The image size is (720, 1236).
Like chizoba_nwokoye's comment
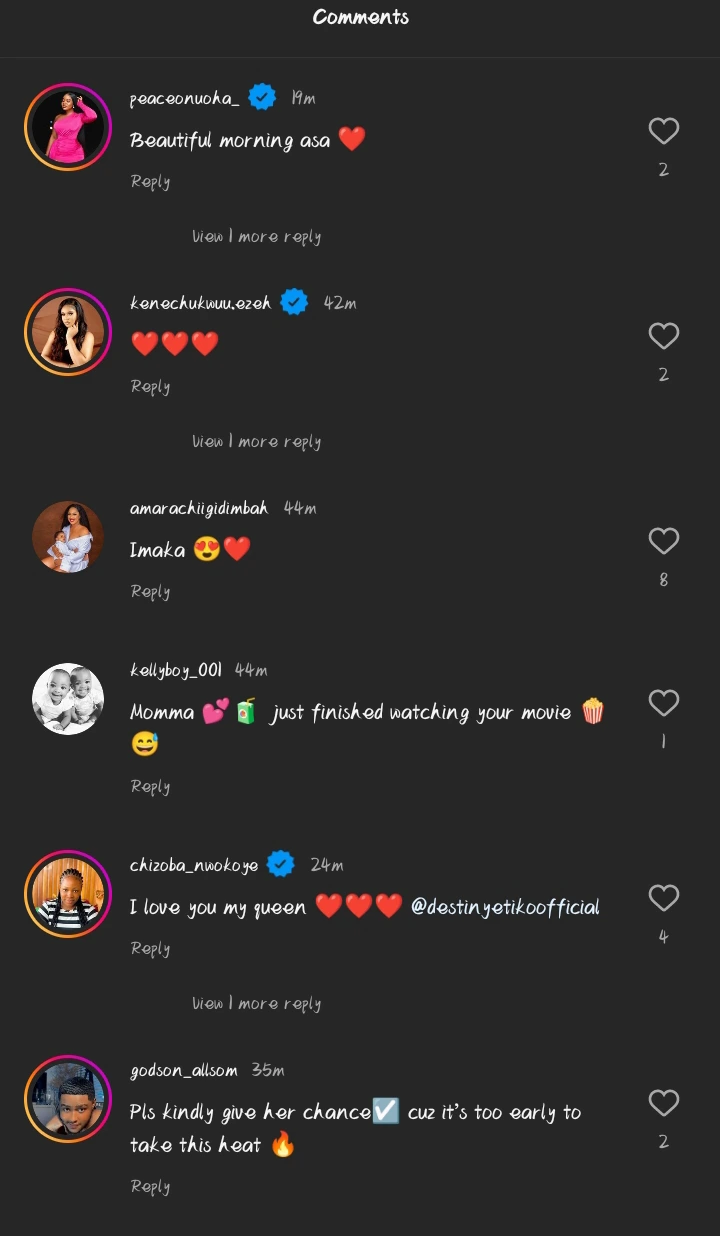(x=664, y=898)
